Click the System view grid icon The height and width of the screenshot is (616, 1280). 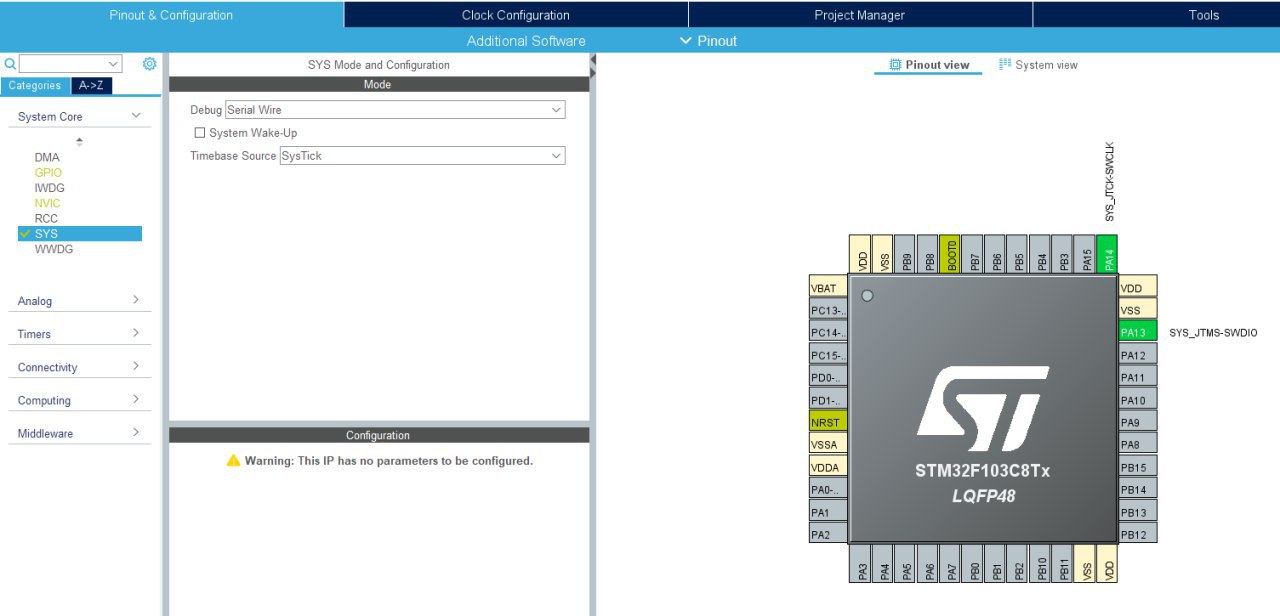point(1005,65)
